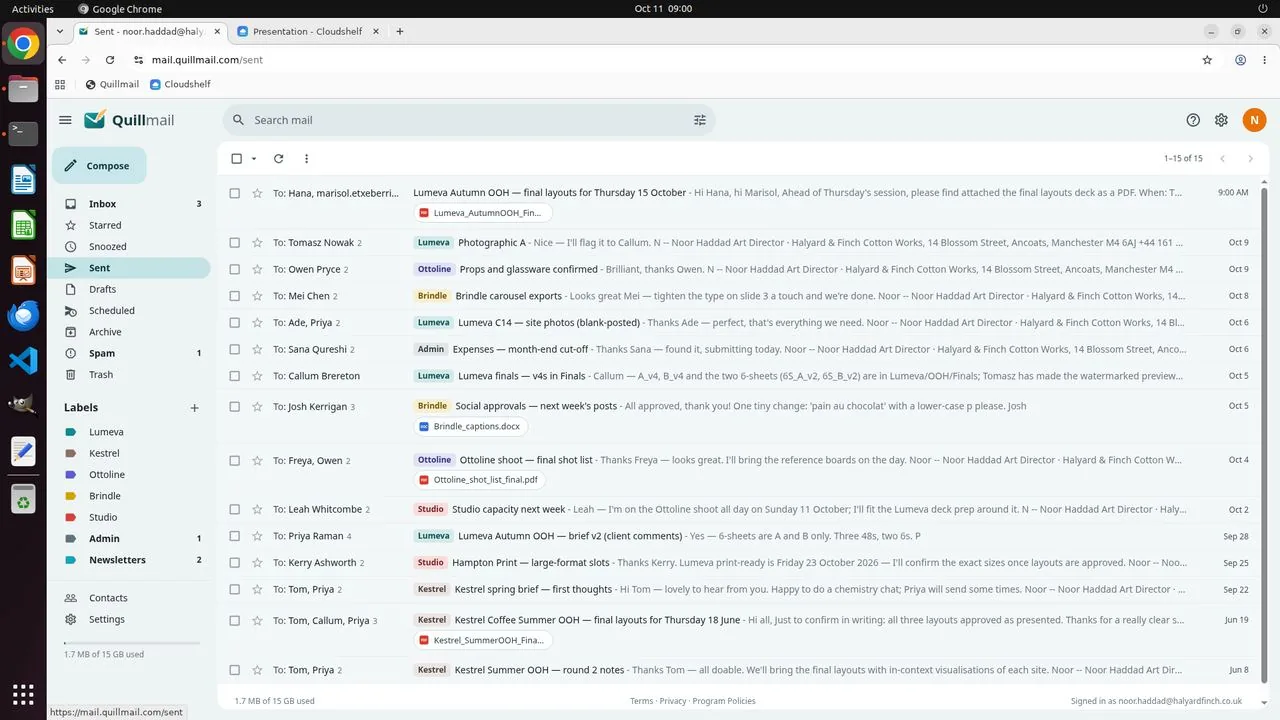The image size is (1280, 720).
Task: Check the Kerry Ashworth email checkbox
Action: pos(235,563)
